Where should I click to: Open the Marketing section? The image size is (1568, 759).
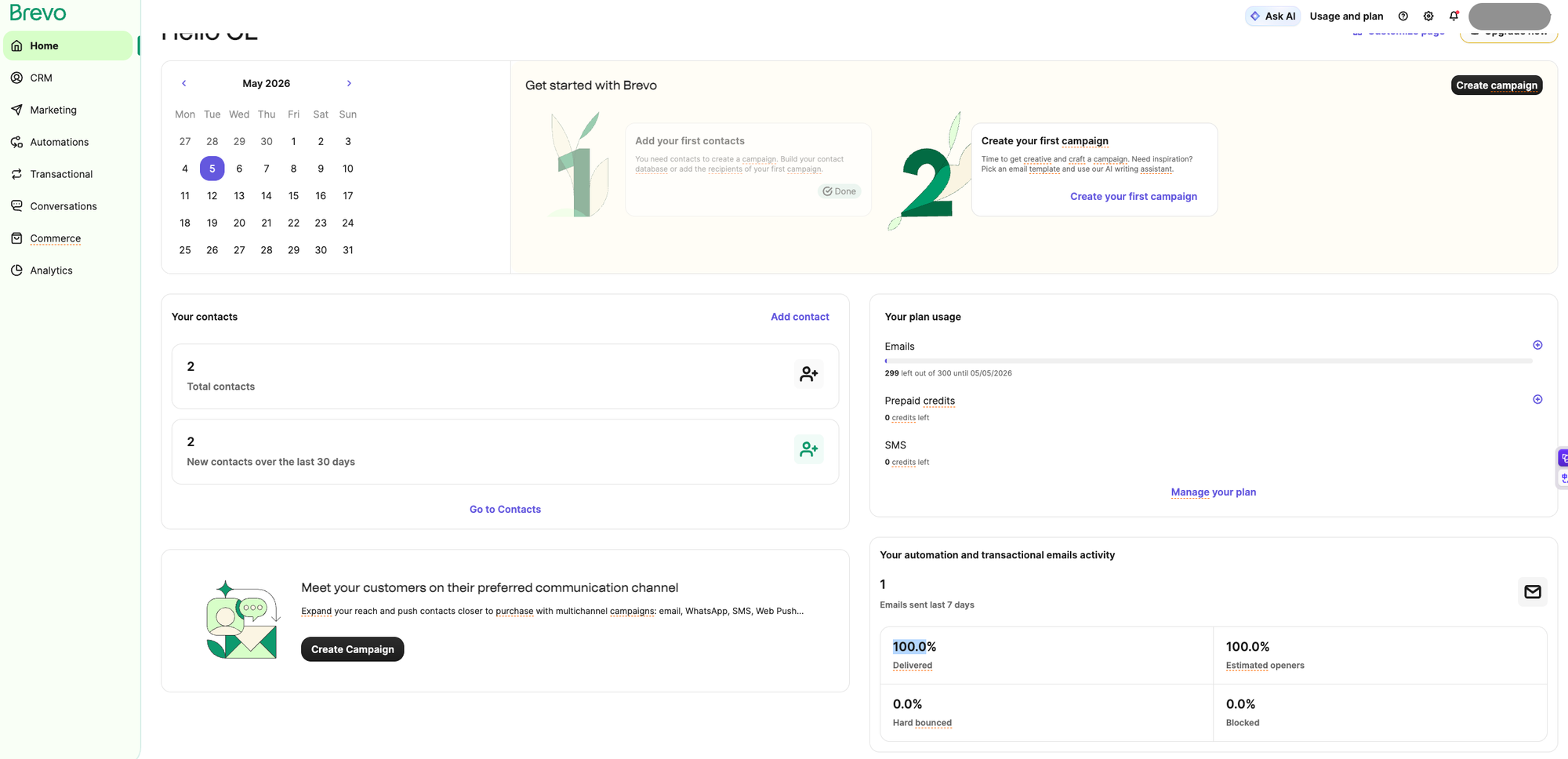(x=68, y=110)
